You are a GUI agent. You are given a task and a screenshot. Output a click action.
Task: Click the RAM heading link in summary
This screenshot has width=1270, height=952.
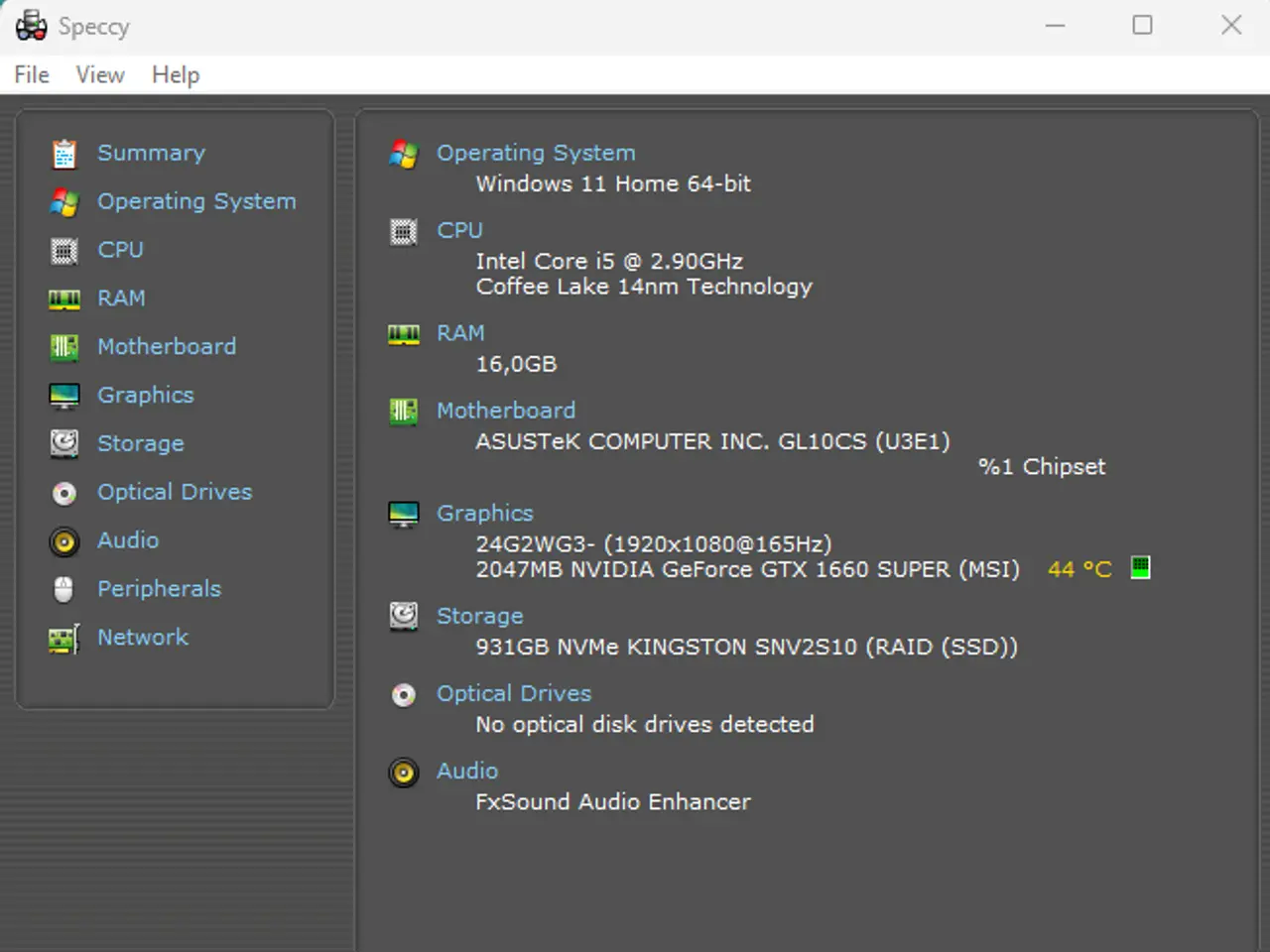click(460, 333)
